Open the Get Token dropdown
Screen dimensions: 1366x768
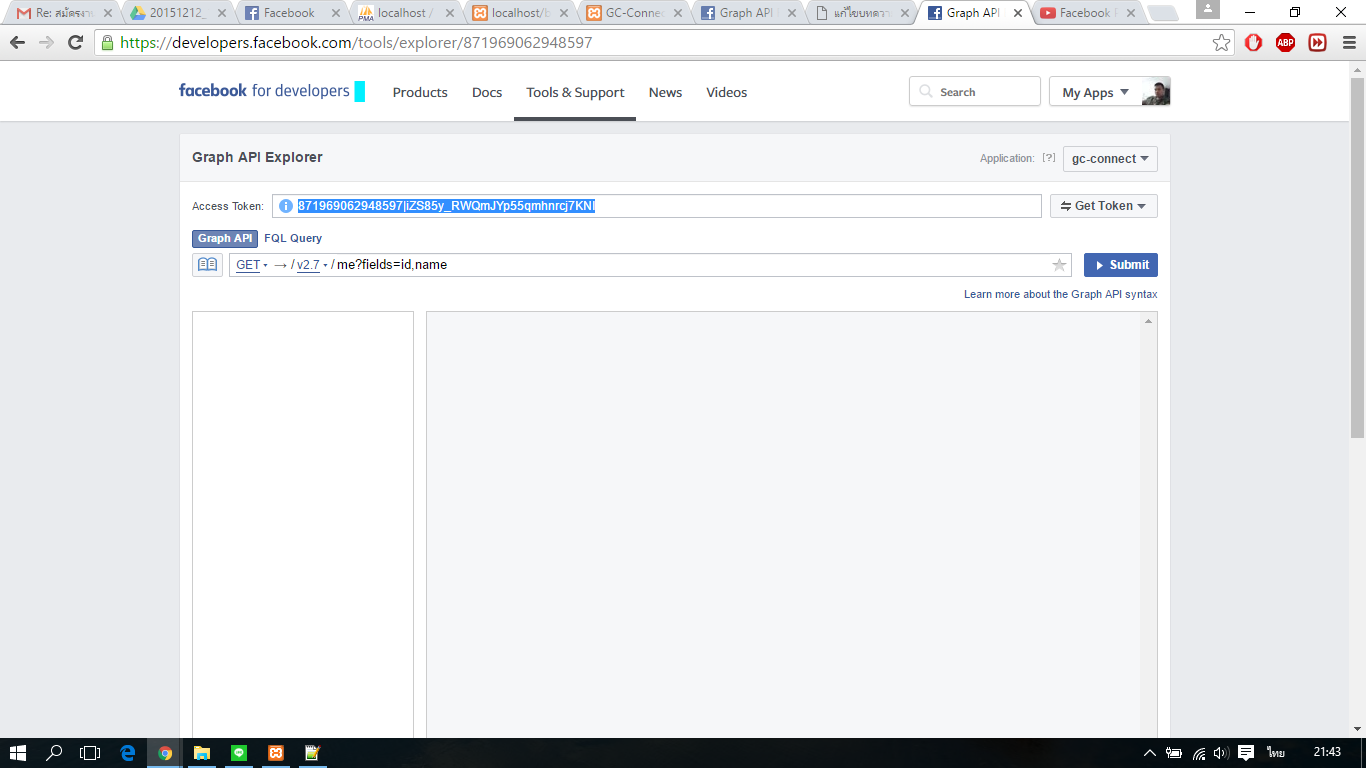coord(1104,206)
